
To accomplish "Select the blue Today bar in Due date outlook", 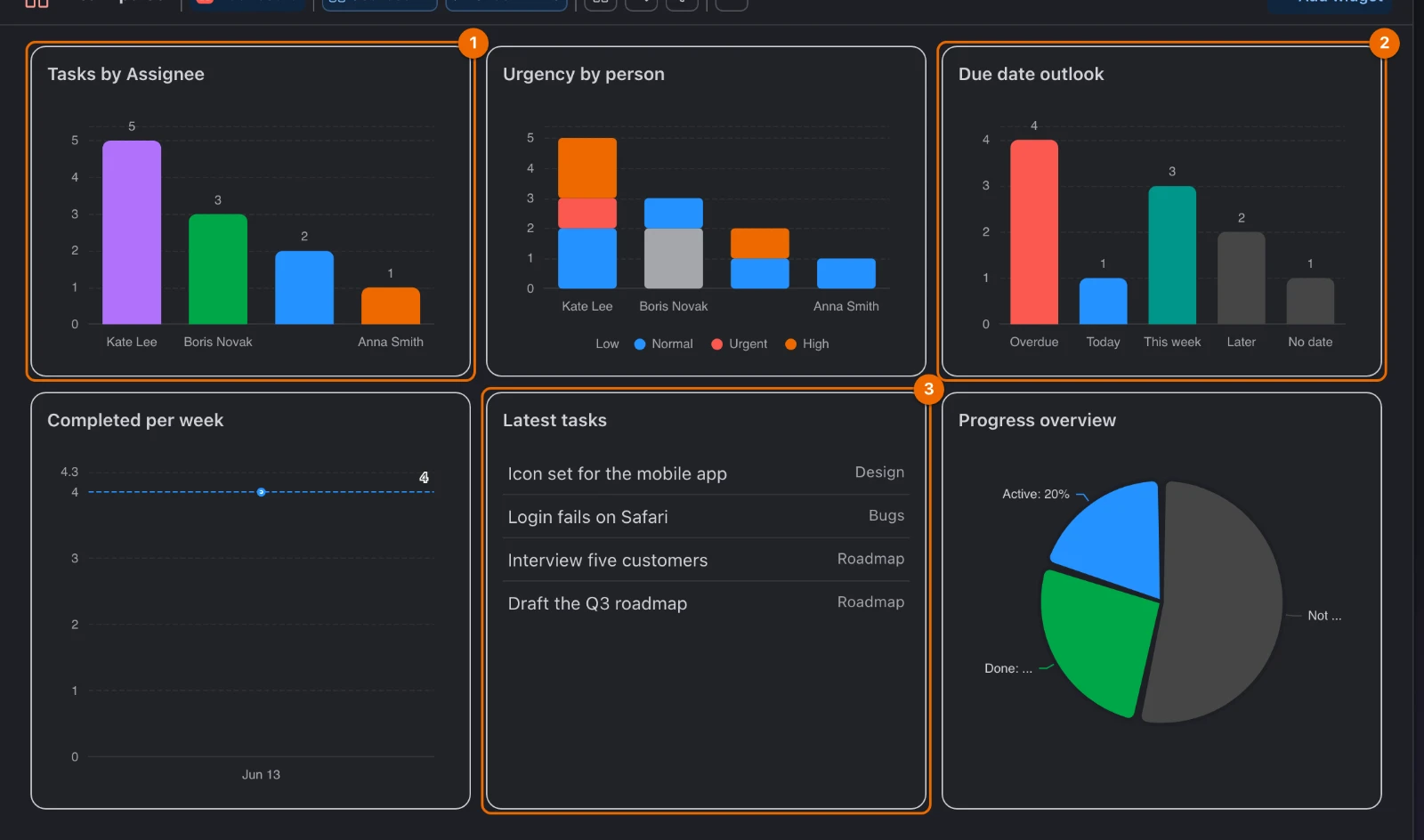I will pyautogui.click(x=1104, y=301).
